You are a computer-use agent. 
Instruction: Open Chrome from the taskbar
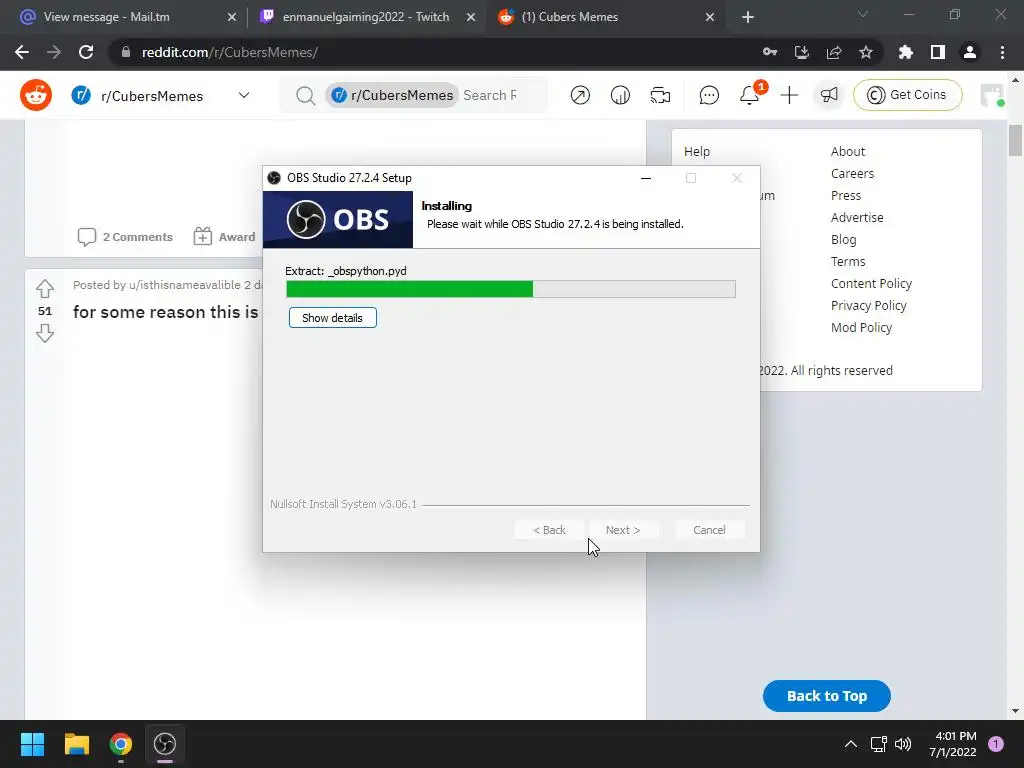pyautogui.click(x=121, y=744)
